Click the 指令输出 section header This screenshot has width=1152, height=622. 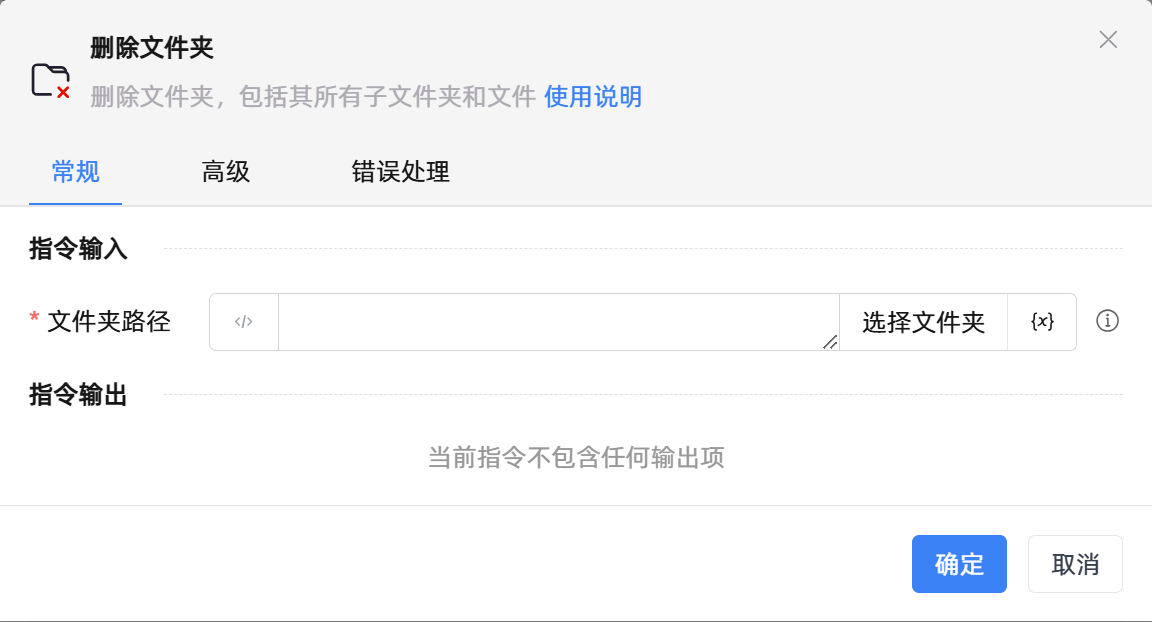click(79, 395)
